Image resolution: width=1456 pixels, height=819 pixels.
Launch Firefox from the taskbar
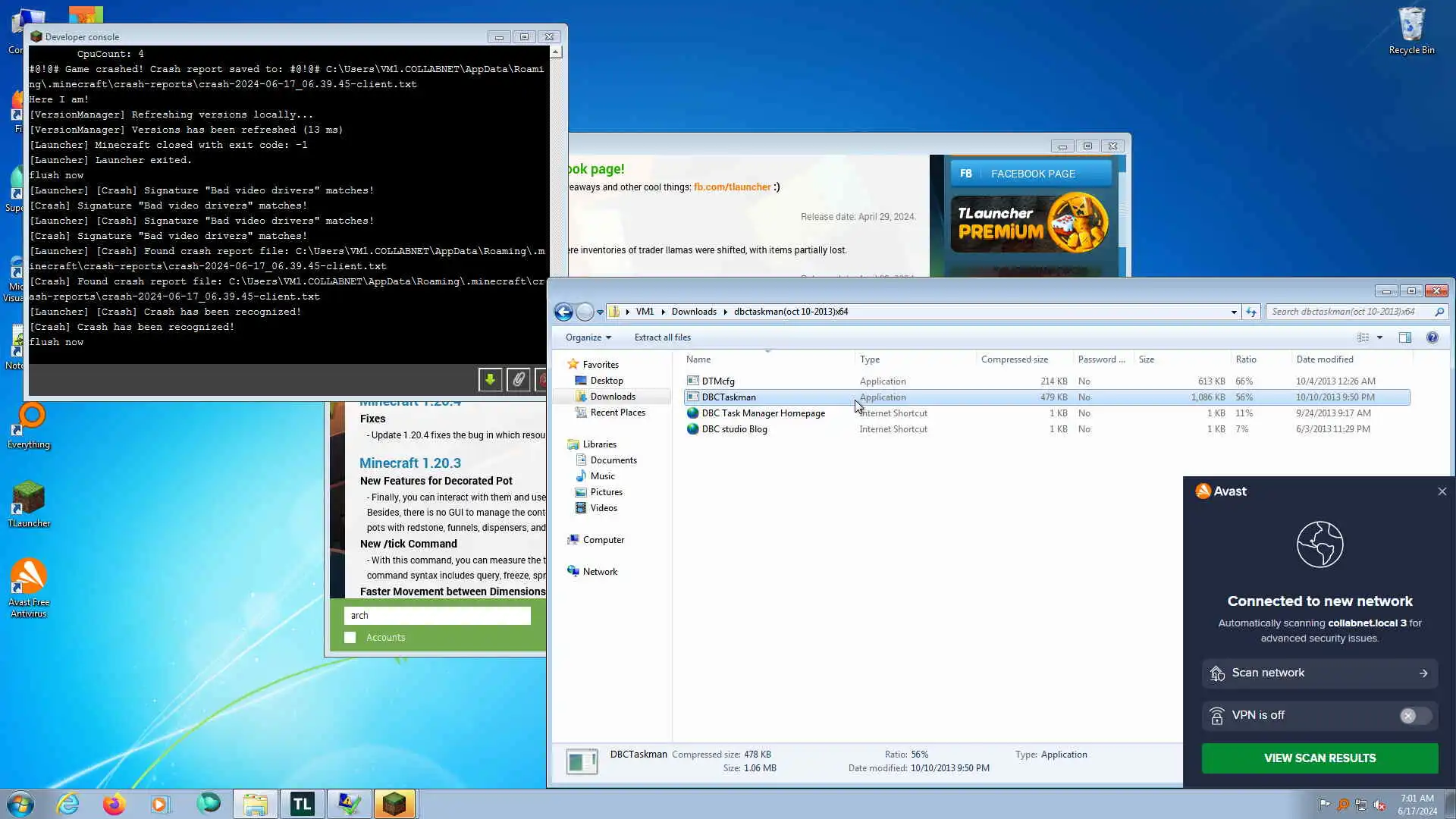114,804
